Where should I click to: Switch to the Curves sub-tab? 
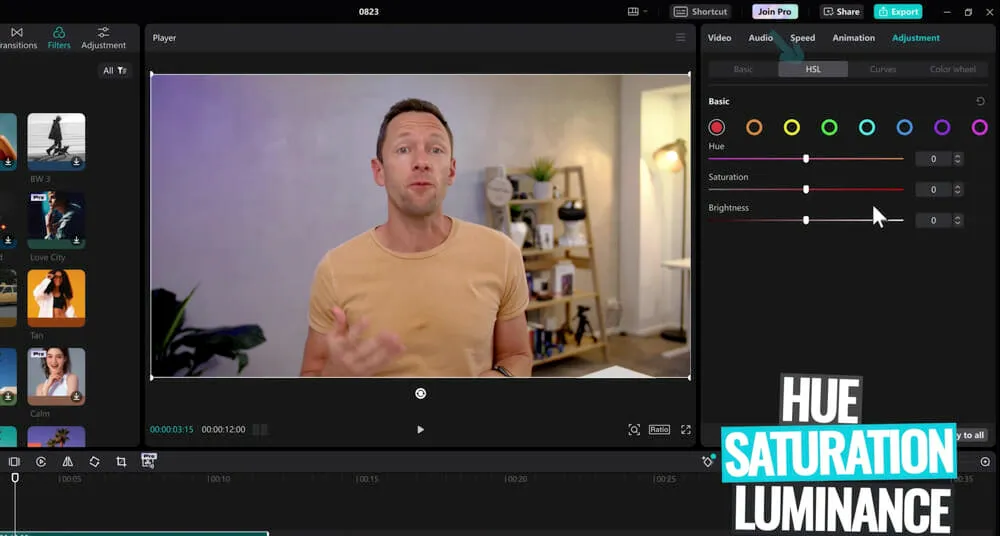(883, 69)
